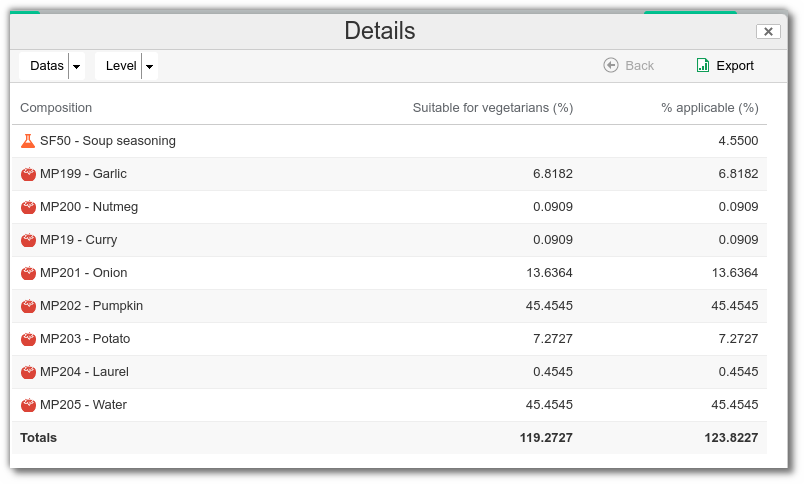Click the tomato icon next to Garlic
Viewport: 804px width, 484px height.
click(28, 174)
